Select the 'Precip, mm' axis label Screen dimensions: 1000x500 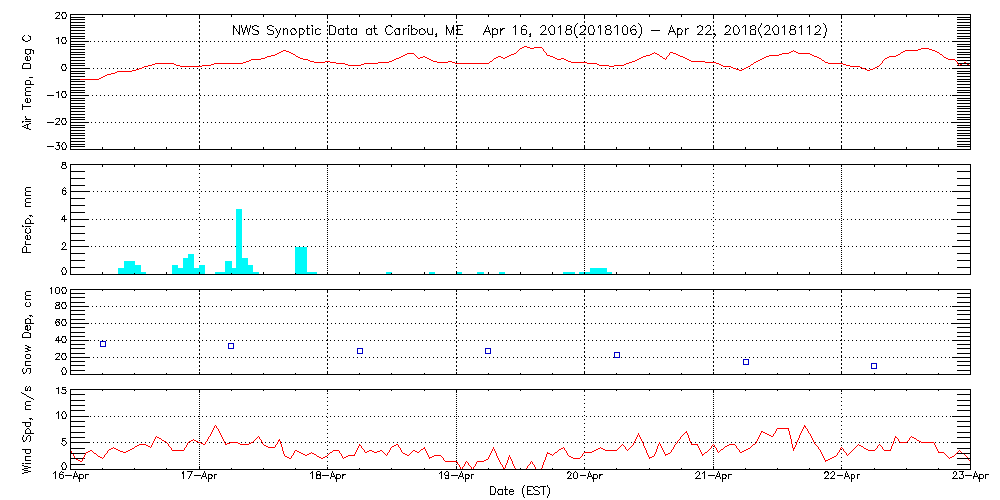pos(27,219)
